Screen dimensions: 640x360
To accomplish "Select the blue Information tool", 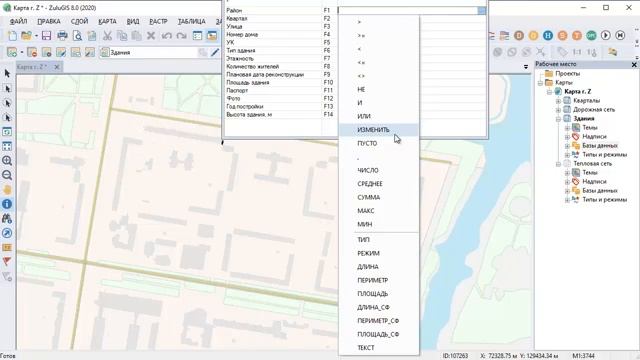I will 7,204.
